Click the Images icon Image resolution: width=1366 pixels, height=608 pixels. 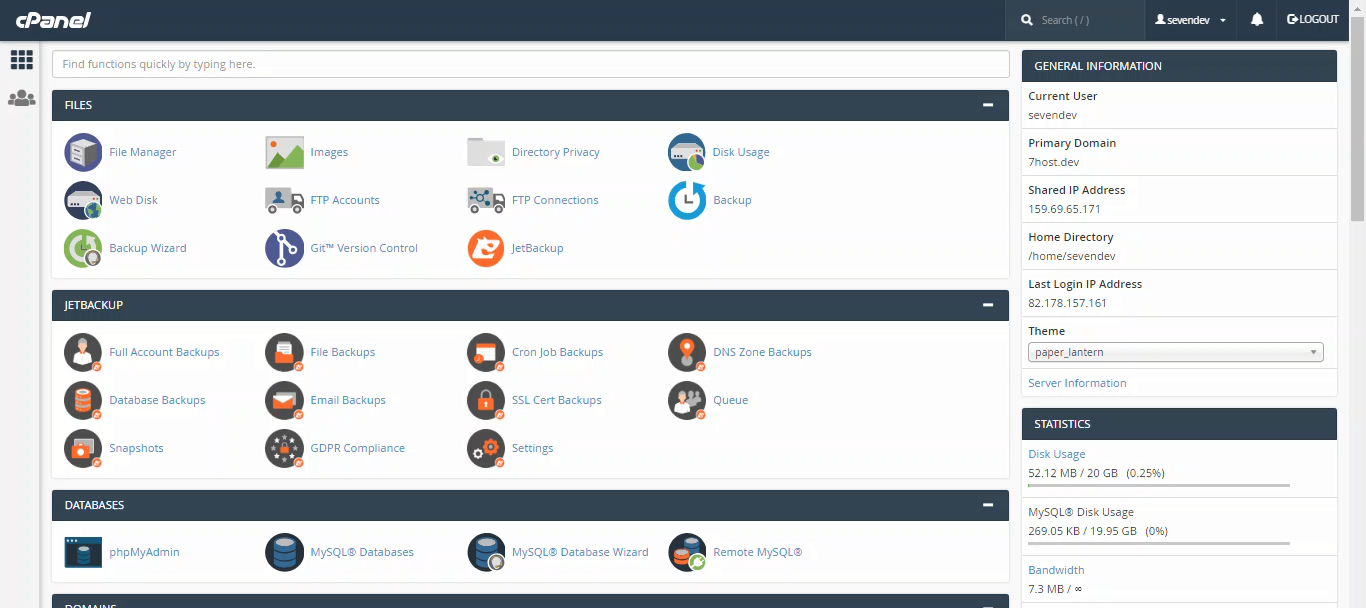tap(285, 152)
